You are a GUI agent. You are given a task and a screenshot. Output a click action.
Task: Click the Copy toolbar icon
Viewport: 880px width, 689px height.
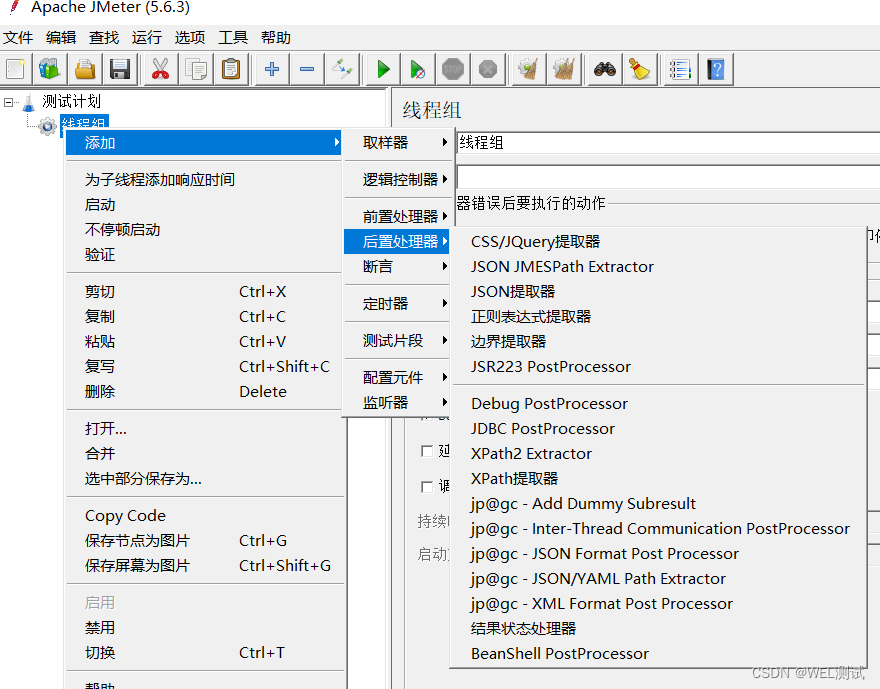[x=196, y=69]
